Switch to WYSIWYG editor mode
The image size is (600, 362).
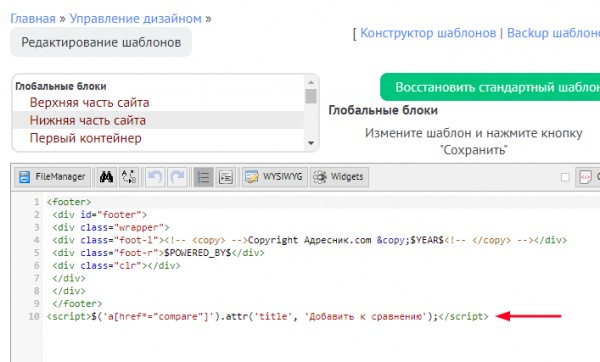point(274,177)
